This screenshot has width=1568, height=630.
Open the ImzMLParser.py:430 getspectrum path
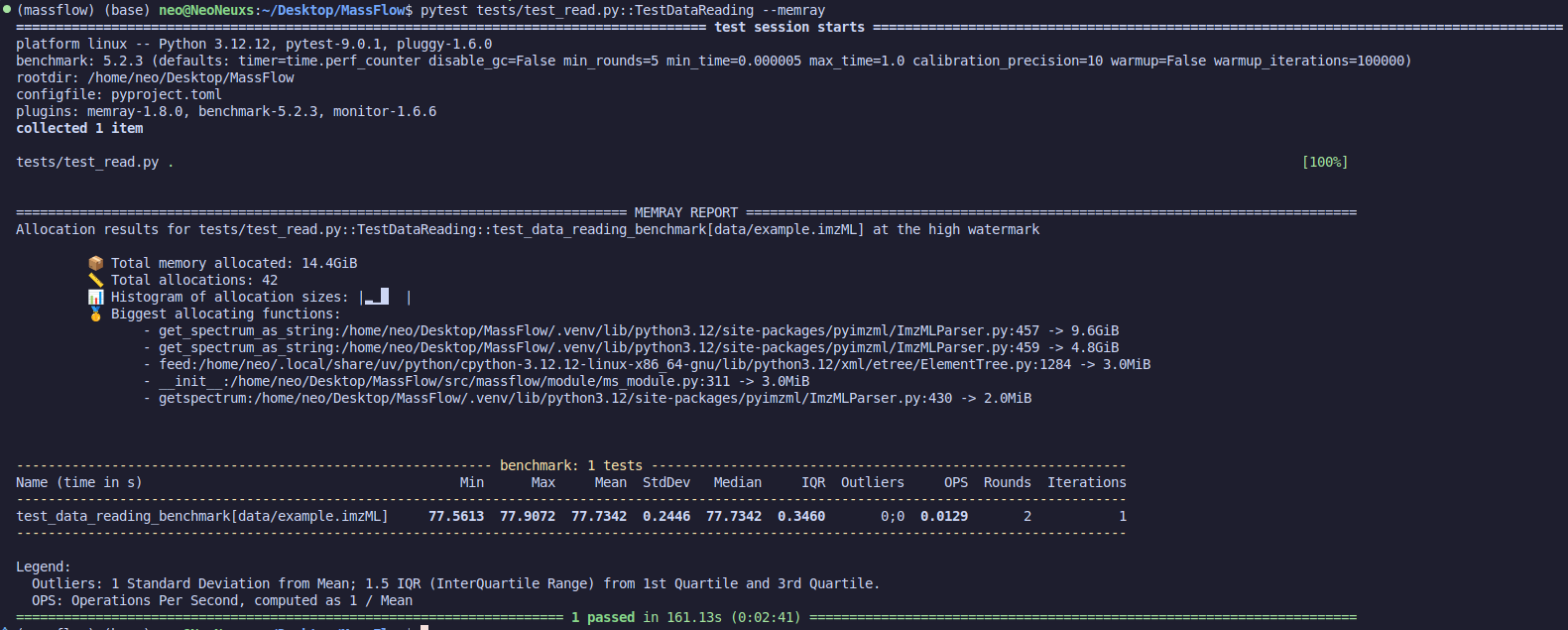pos(603,398)
